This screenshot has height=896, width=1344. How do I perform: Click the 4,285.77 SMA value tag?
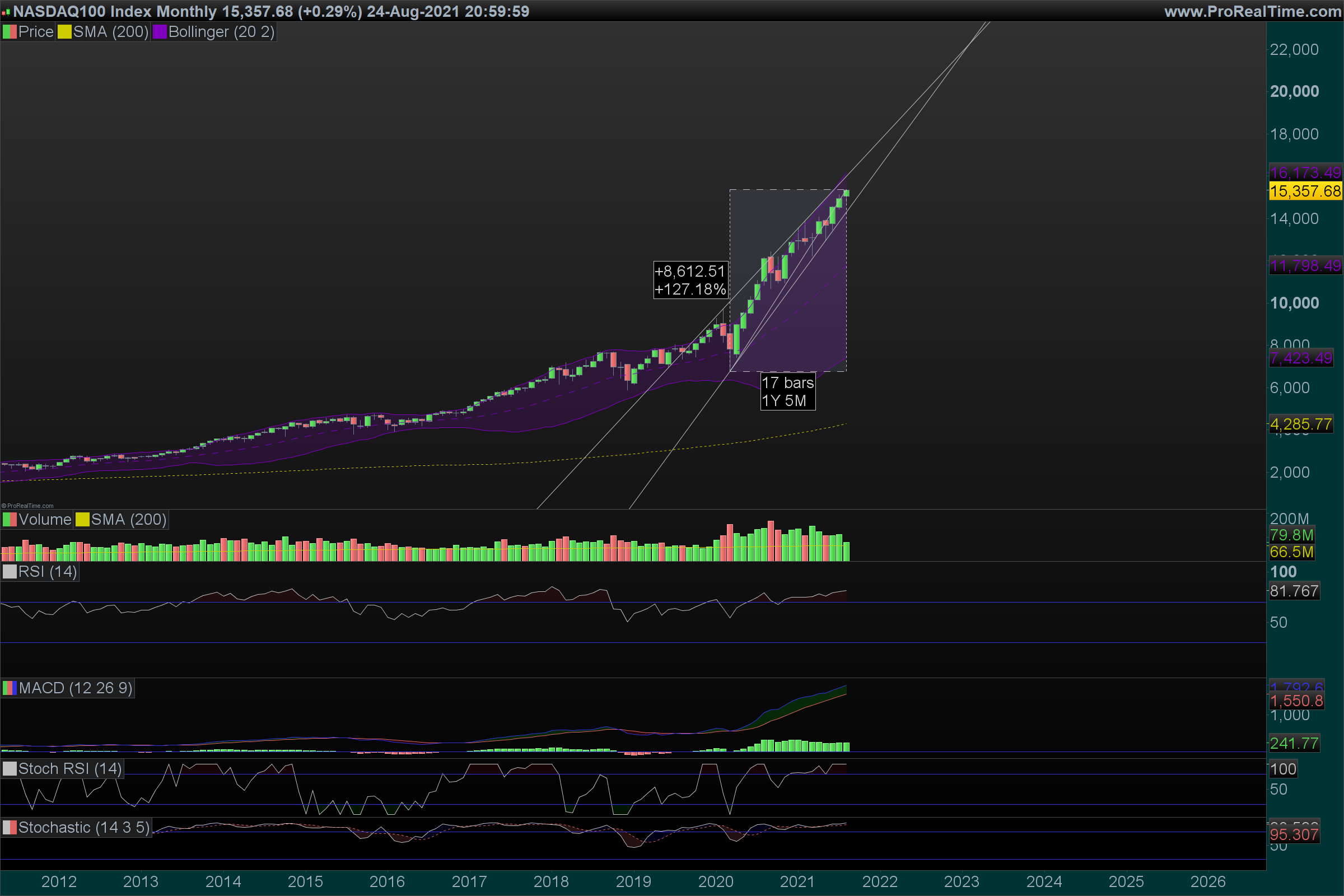point(1300,424)
